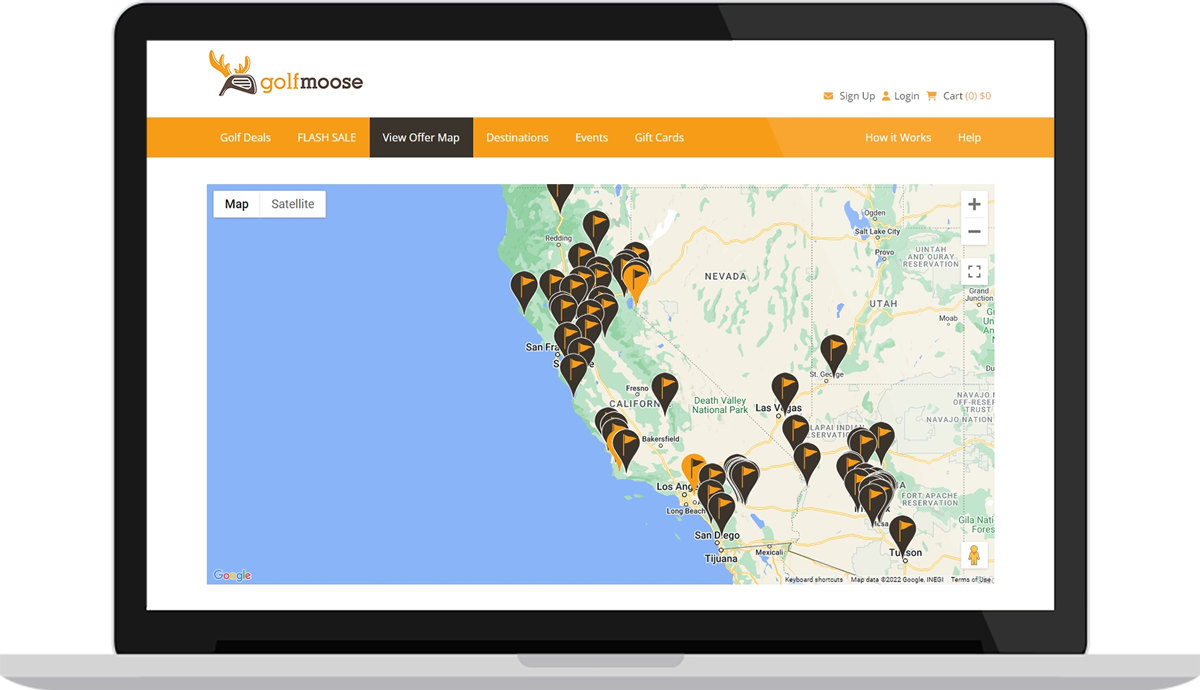Toggle fullscreen map view
This screenshot has width=1200, height=690.
[x=974, y=272]
